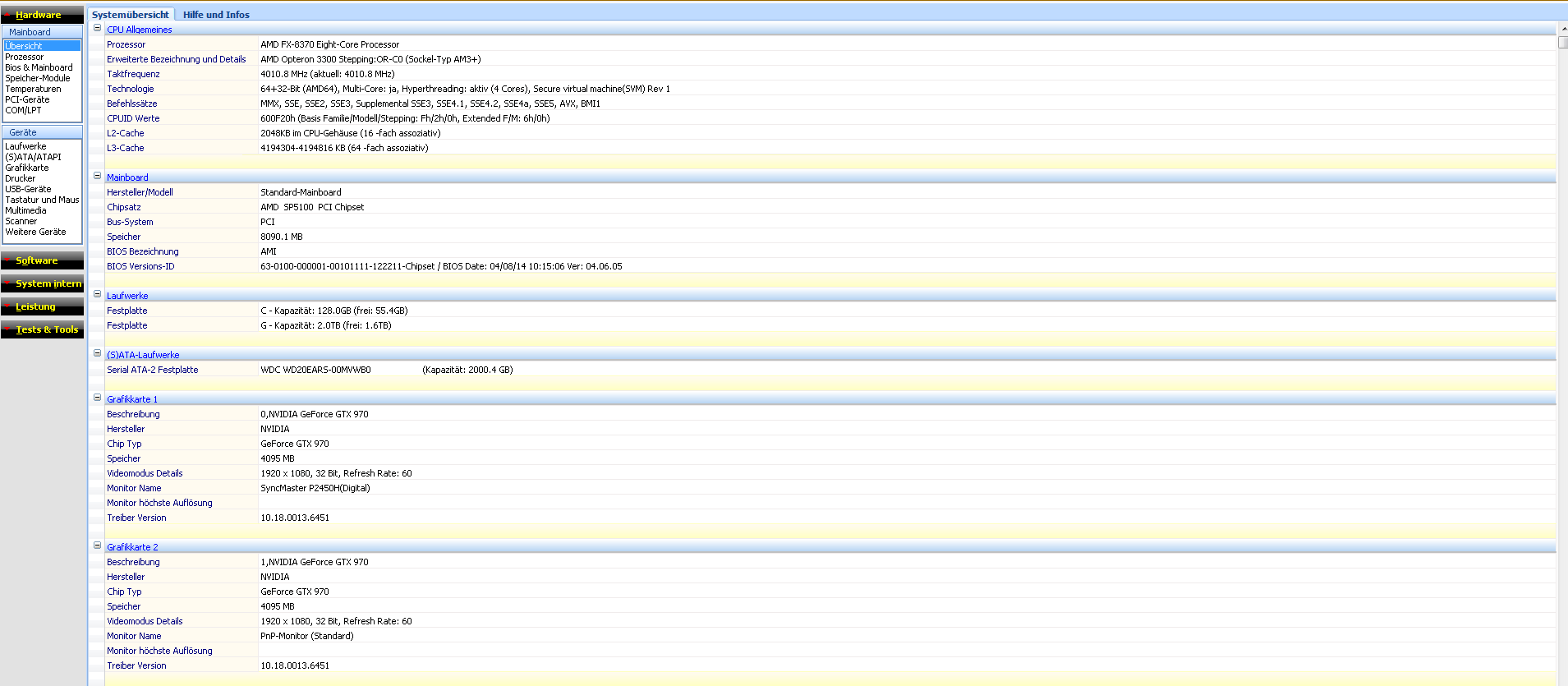The image size is (1568, 686).
Task: Select Laufwerke in the Geräte list
Action: (25, 146)
